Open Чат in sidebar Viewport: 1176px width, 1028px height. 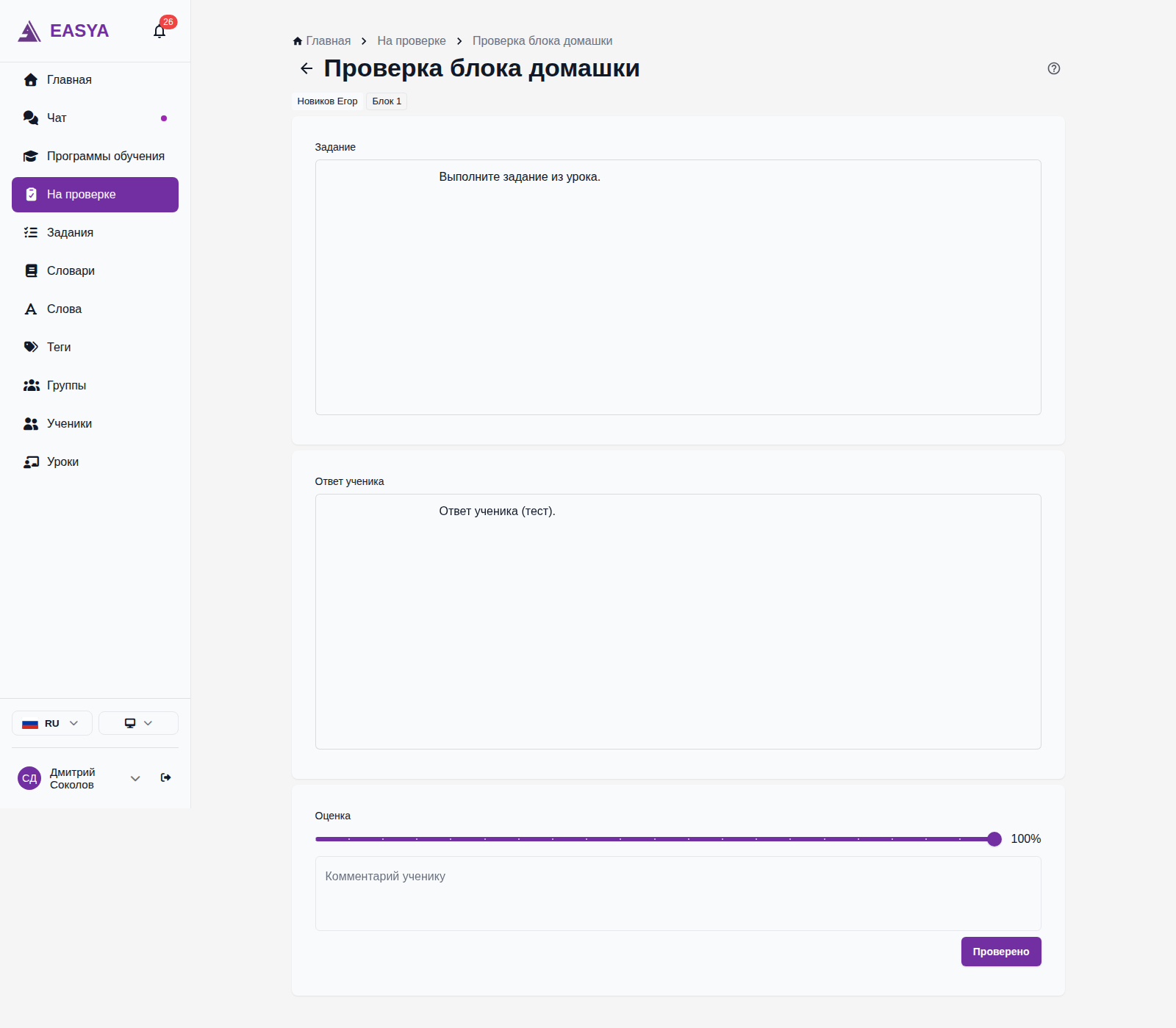[95, 118]
